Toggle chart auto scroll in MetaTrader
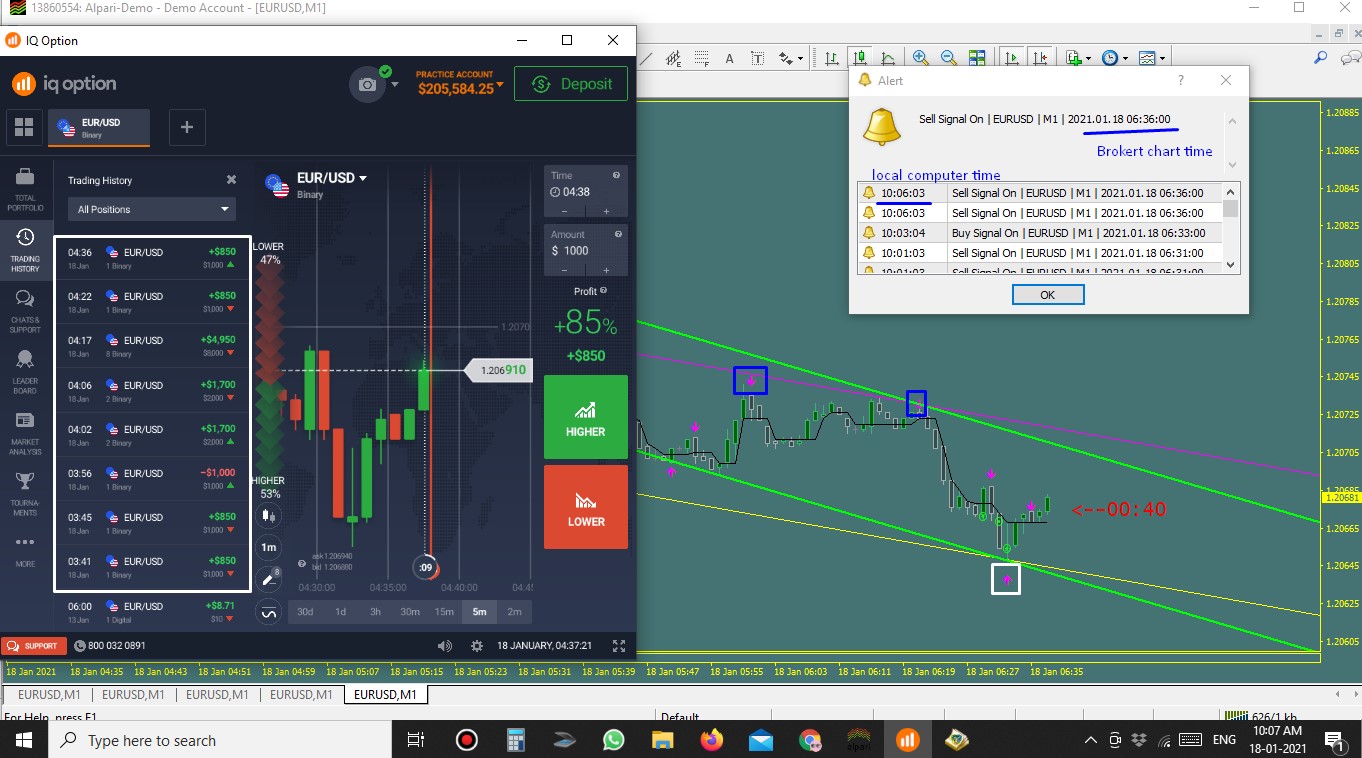Image resolution: width=1362 pixels, height=758 pixels. click(x=1012, y=58)
